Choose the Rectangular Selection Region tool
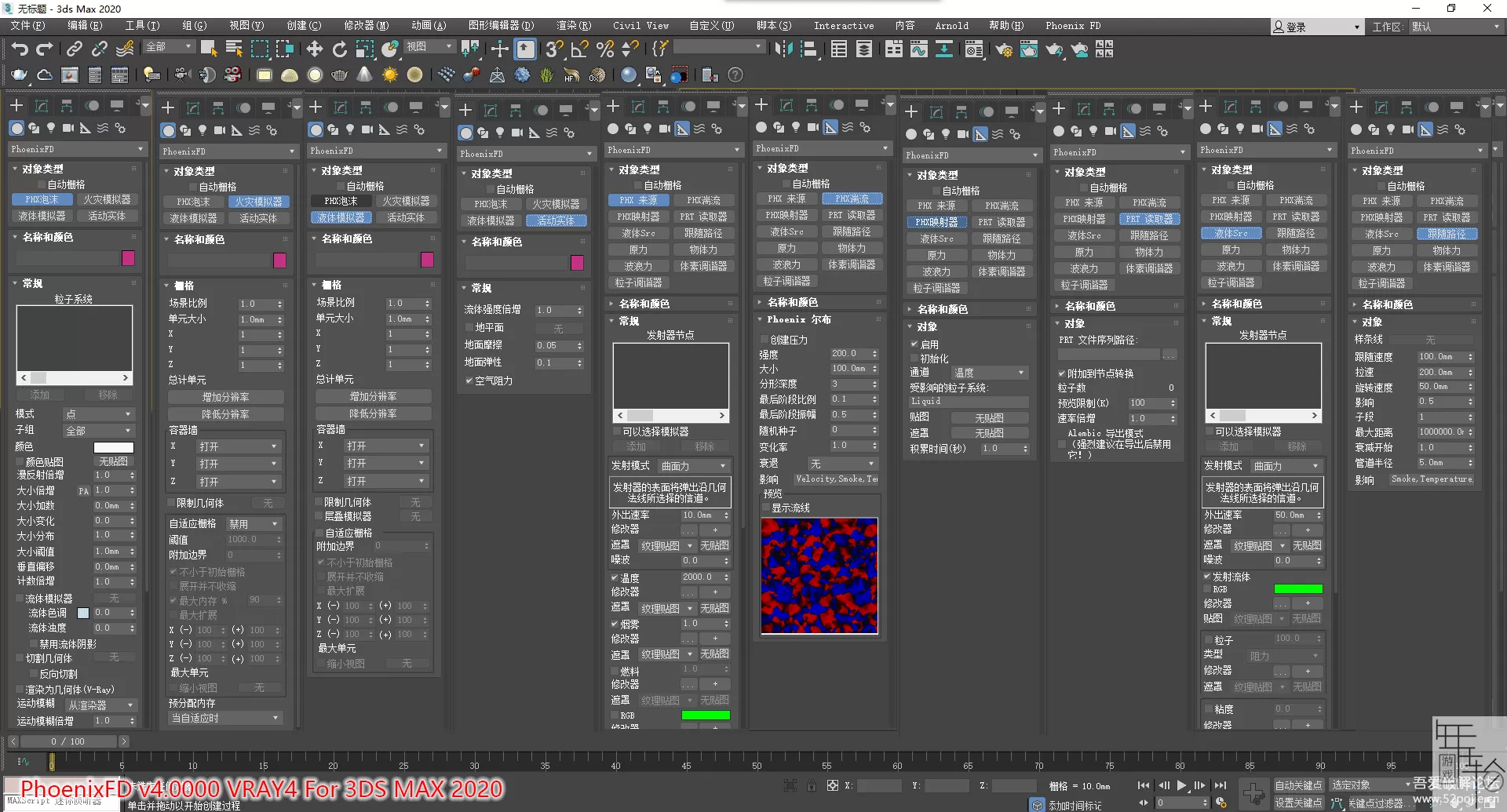The width and height of the screenshot is (1507, 812). click(259, 49)
